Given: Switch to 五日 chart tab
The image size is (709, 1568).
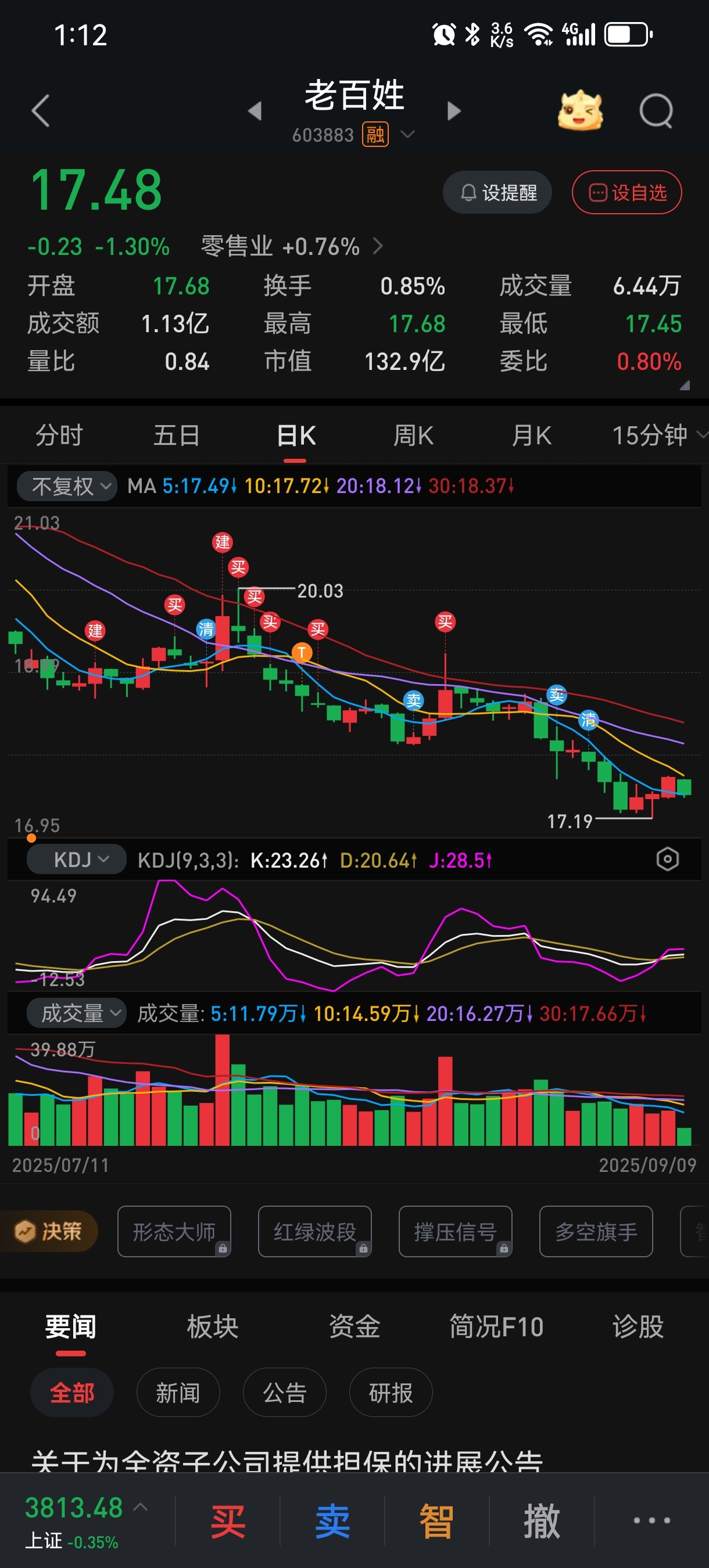Looking at the screenshot, I should pyautogui.click(x=177, y=435).
